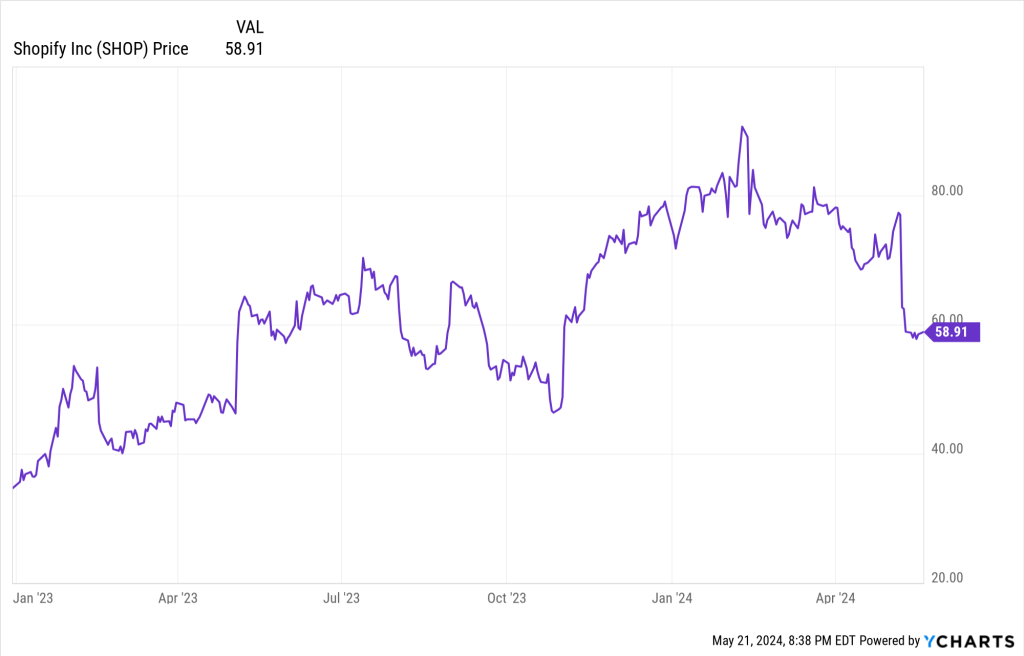This screenshot has height=656, width=1024.
Task: Click the Shopify Inc (SHOP) Price legend label
Action: 101,48
